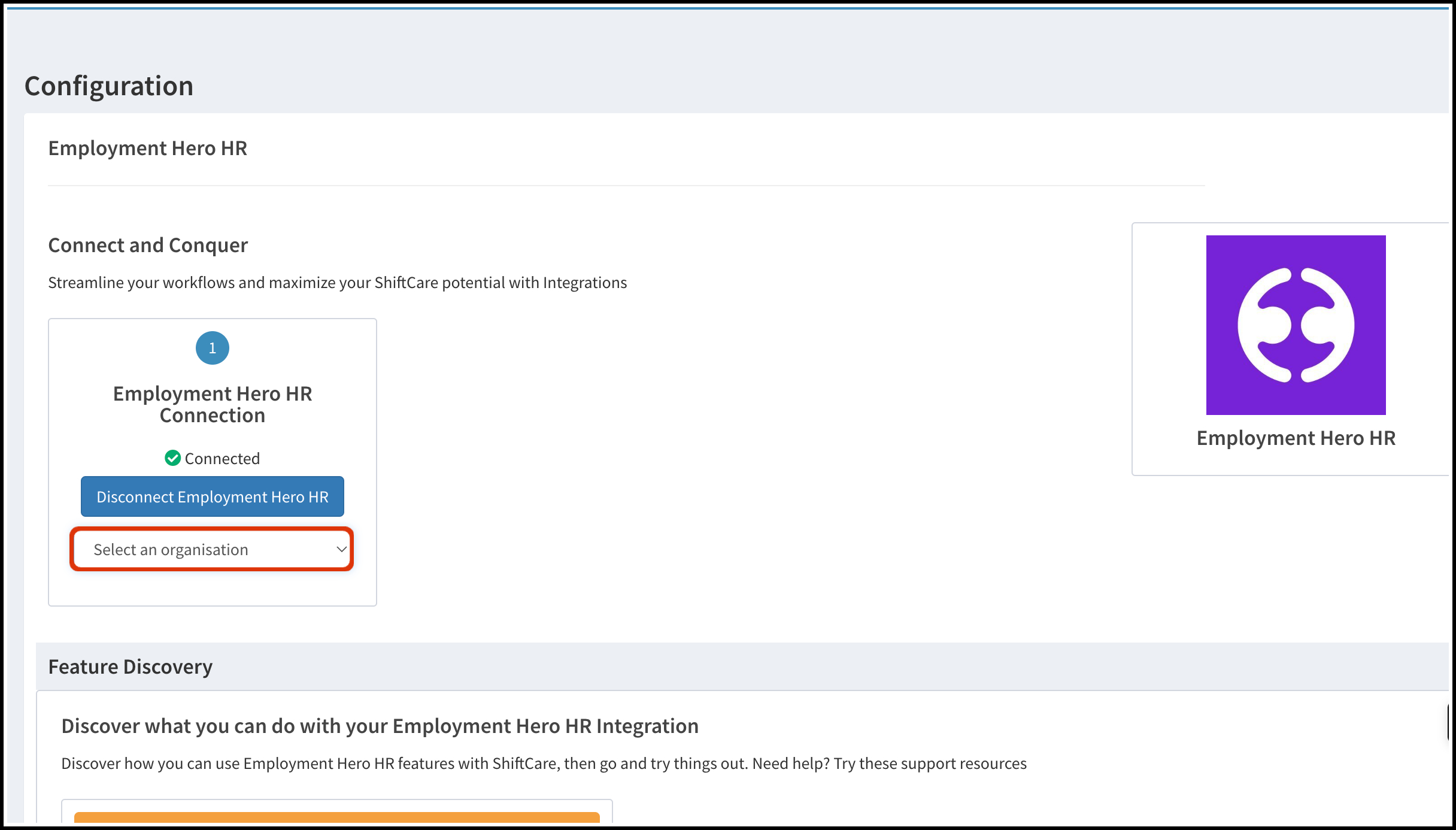Click the orange bar in feature card
The image size is (1456, 830).
click(336, 817)
